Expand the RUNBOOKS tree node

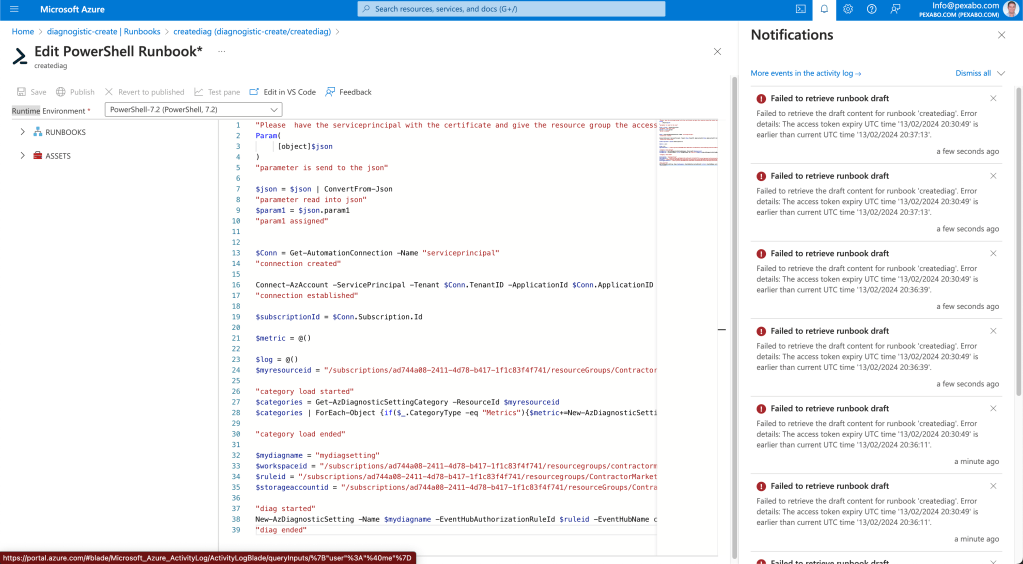pyautogui.click(x=23, y=132)
